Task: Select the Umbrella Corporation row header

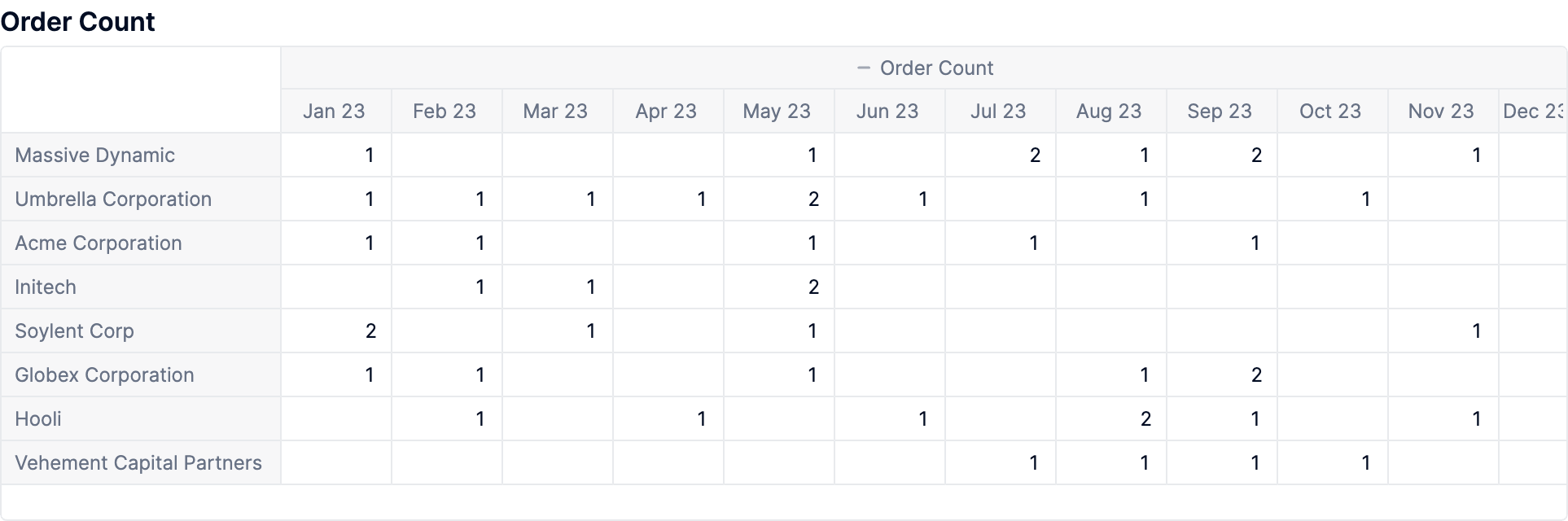Action: [x=141, y=199]
